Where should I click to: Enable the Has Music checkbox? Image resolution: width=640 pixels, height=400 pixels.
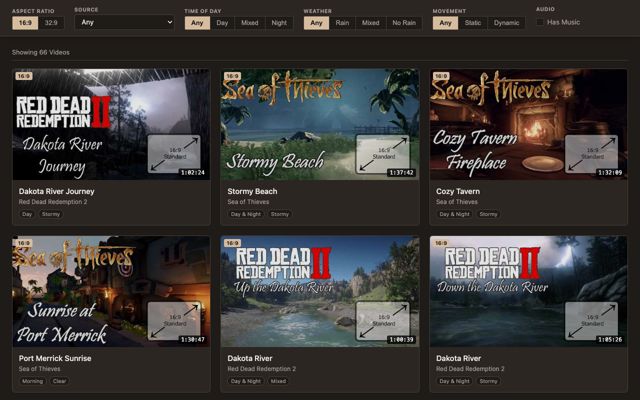coord(540,22)
